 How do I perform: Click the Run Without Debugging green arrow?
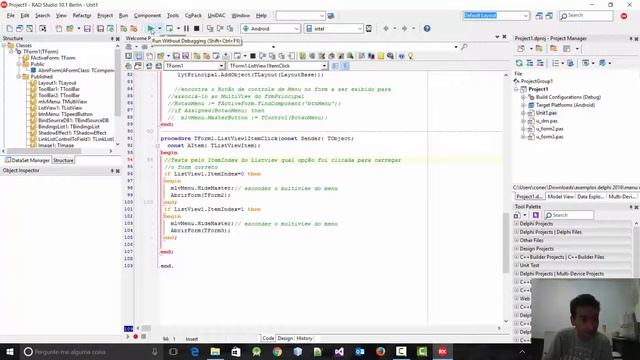point(151,29)
